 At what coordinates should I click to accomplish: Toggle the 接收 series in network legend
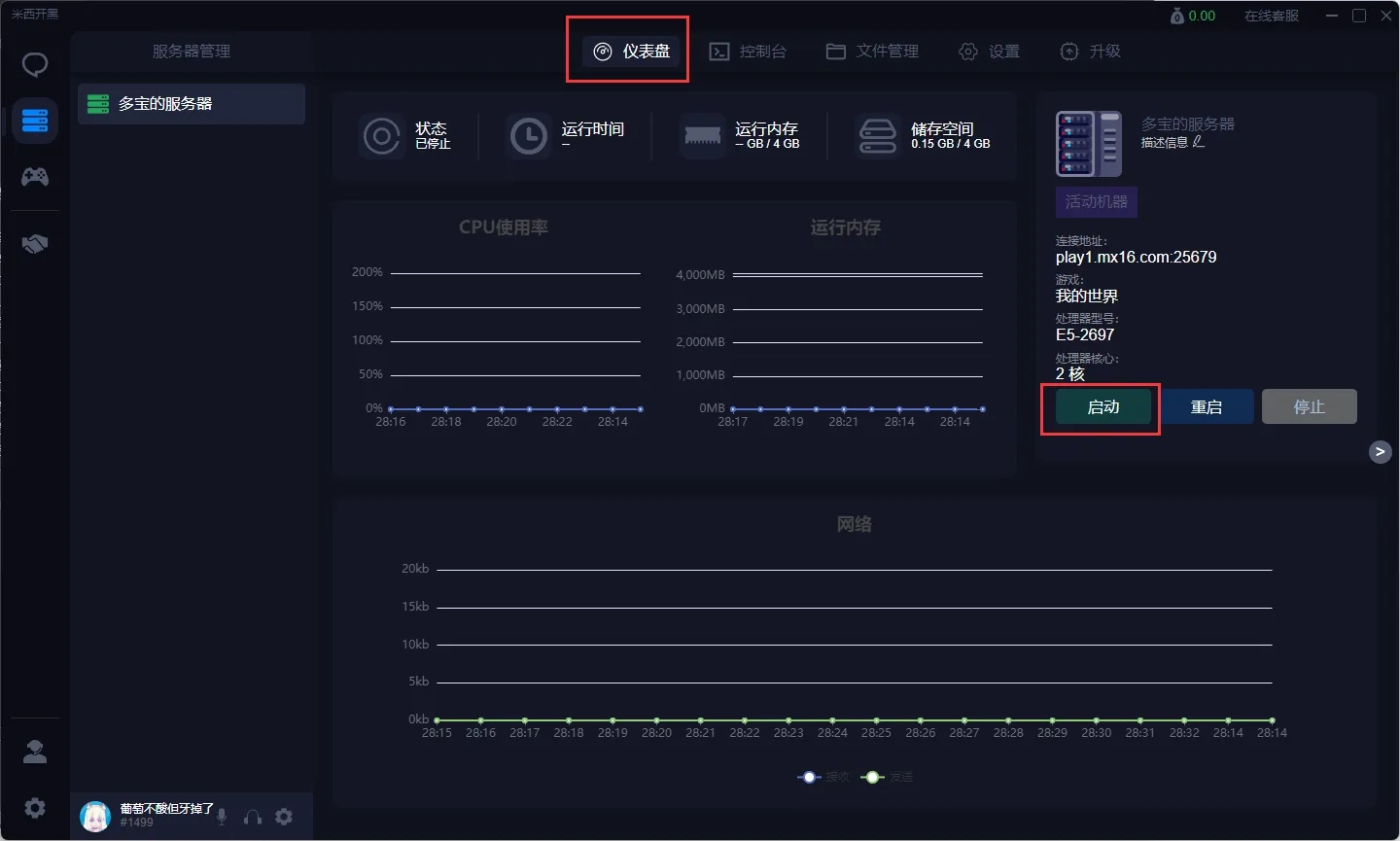(x=822, y=777)
